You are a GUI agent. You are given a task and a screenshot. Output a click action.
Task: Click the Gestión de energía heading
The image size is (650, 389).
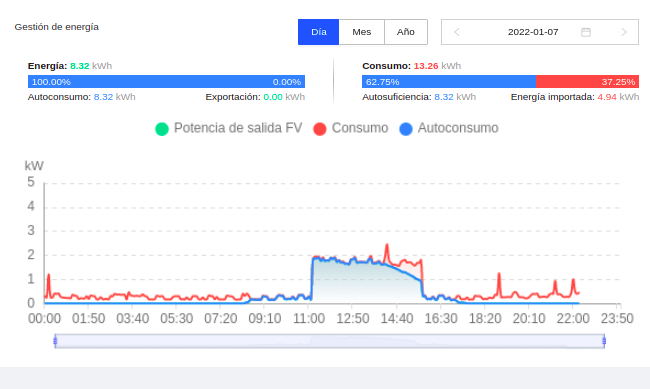[x=57, y=27]
